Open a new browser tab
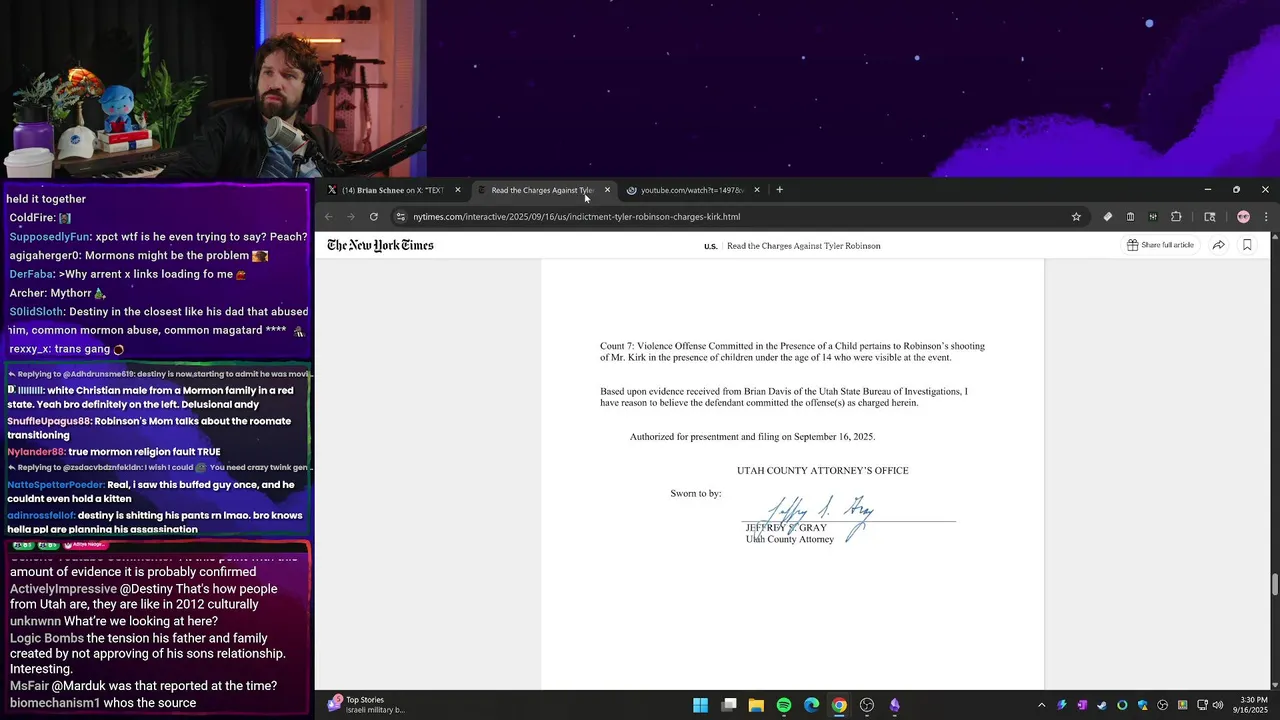The width and height of the screenshot is (1280, 720). click(x=780, y=190)
